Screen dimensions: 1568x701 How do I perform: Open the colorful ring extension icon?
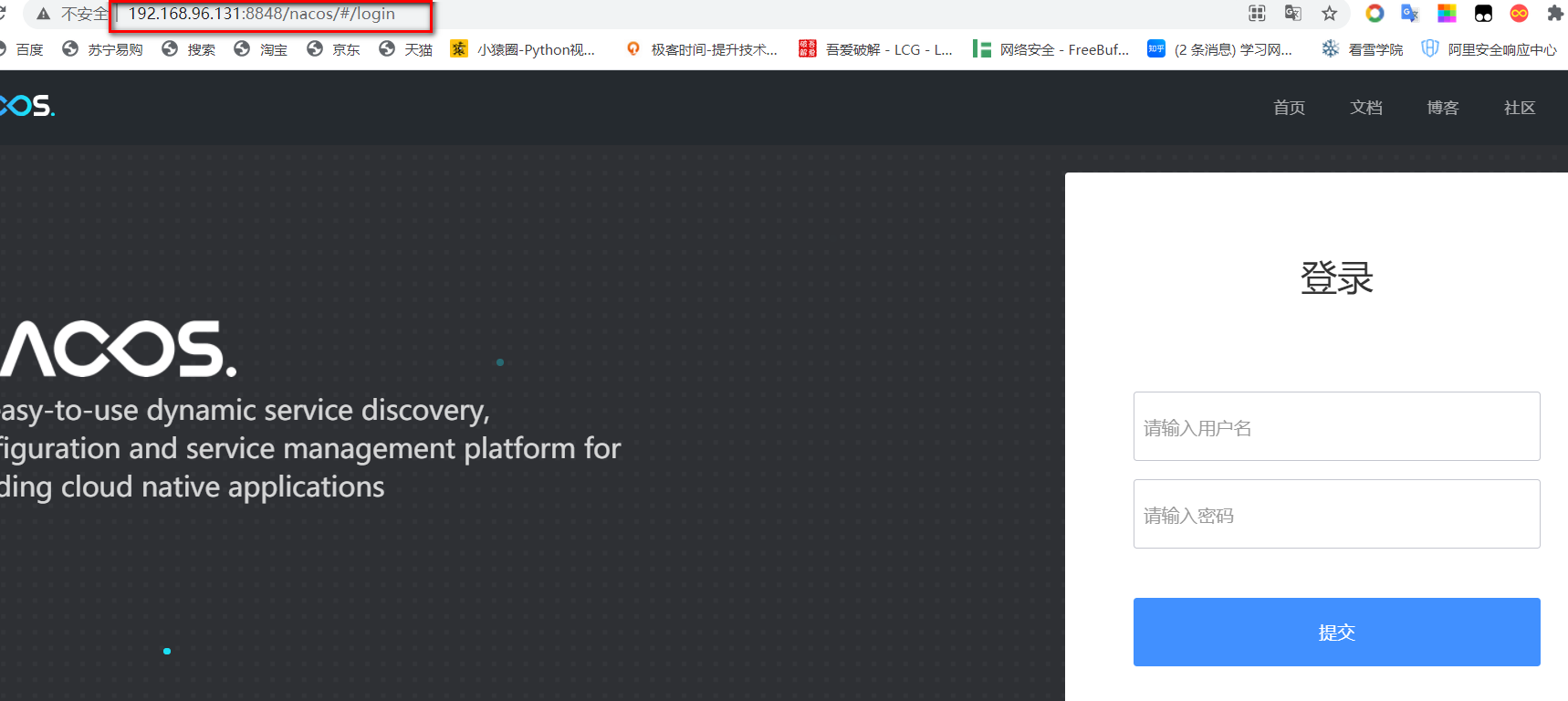[1375, 13]
